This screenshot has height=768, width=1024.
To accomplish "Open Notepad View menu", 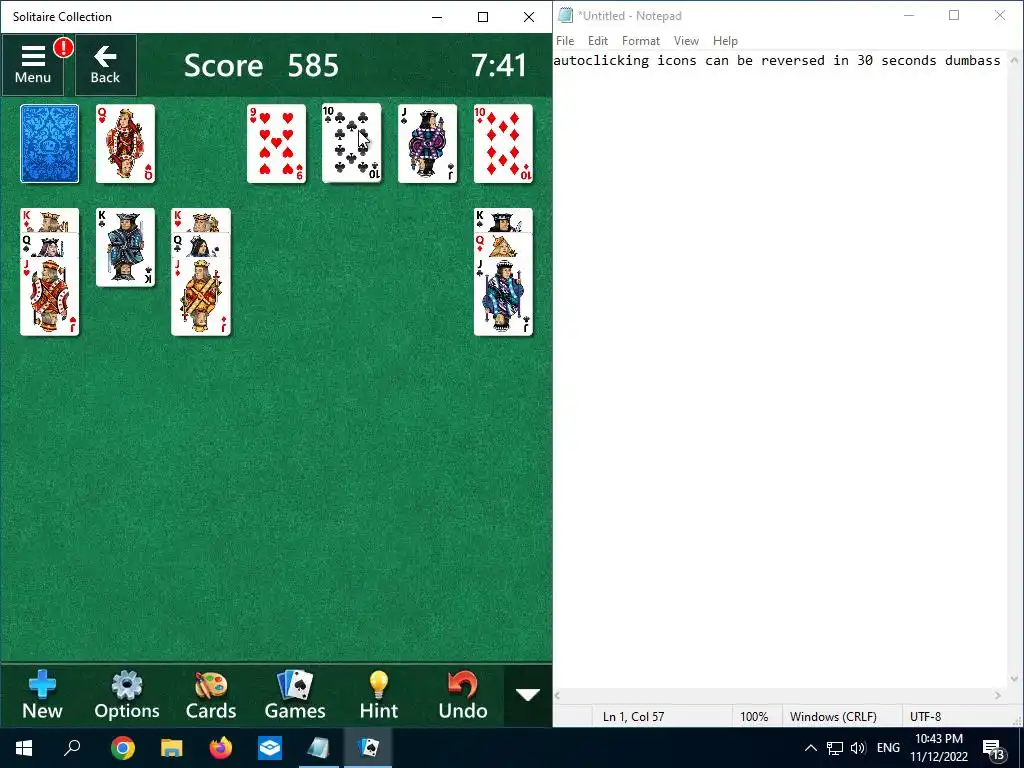I will pos(686,40).
